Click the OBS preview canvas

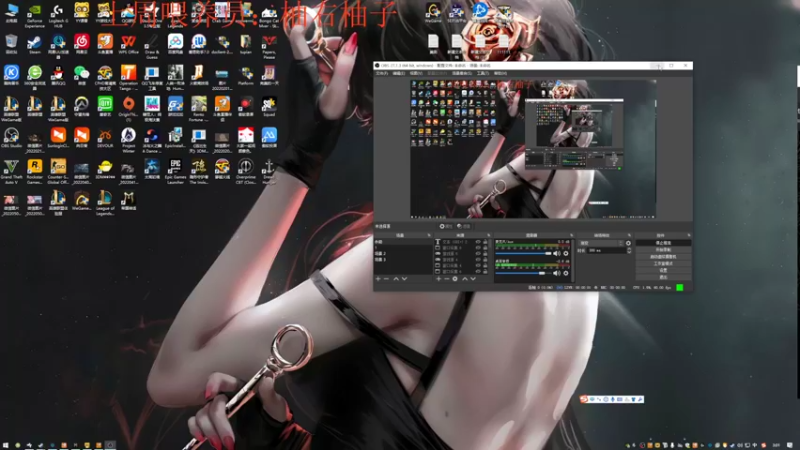coord(533,149)
